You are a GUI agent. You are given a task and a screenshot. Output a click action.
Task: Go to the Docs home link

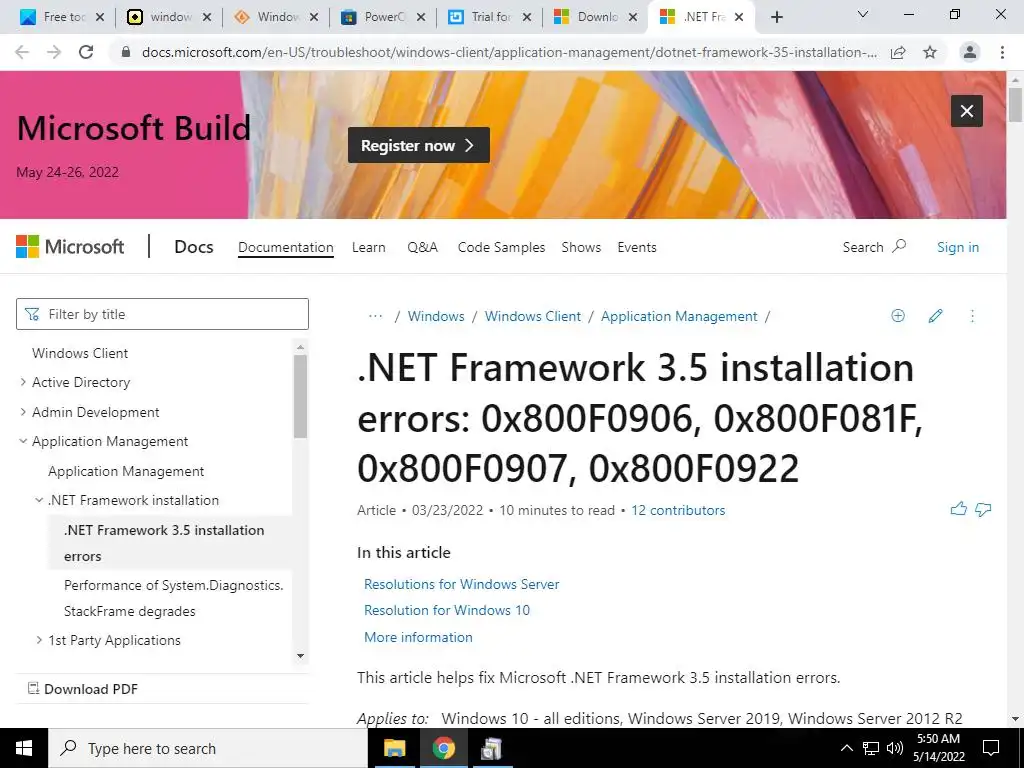pos(193,247)
